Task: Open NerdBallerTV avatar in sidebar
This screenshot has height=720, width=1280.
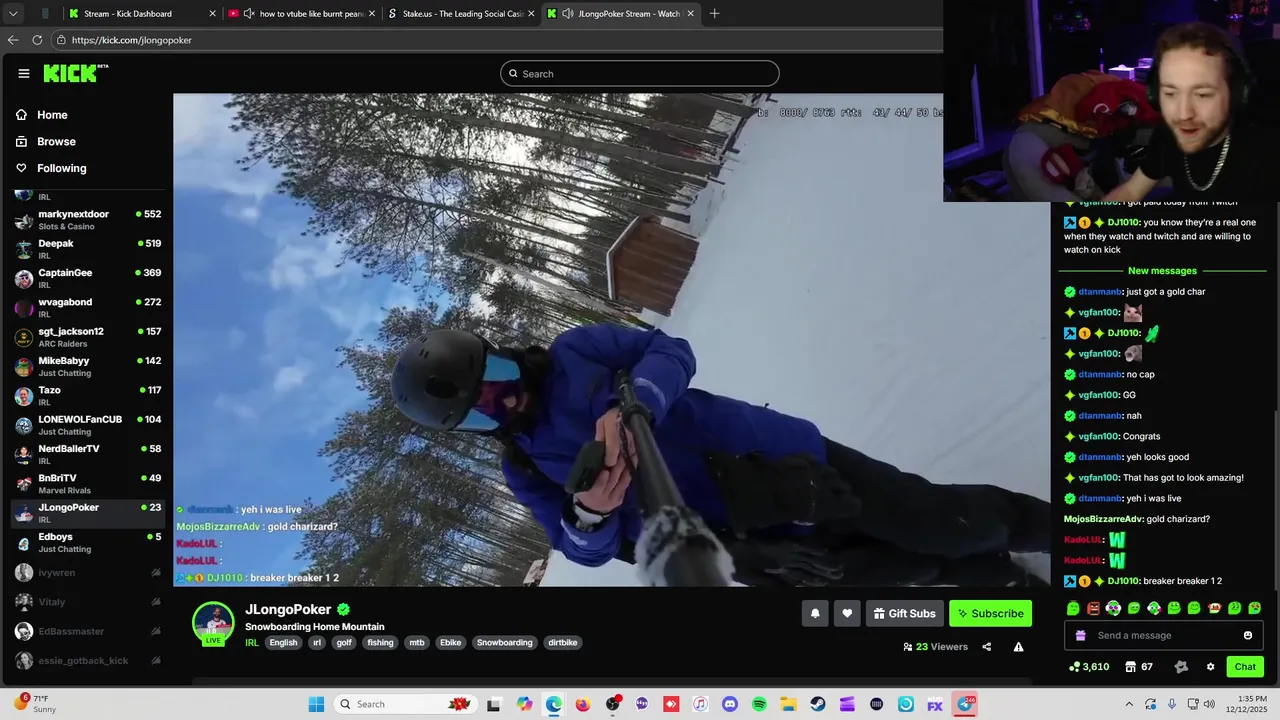Action: [24, 454]
